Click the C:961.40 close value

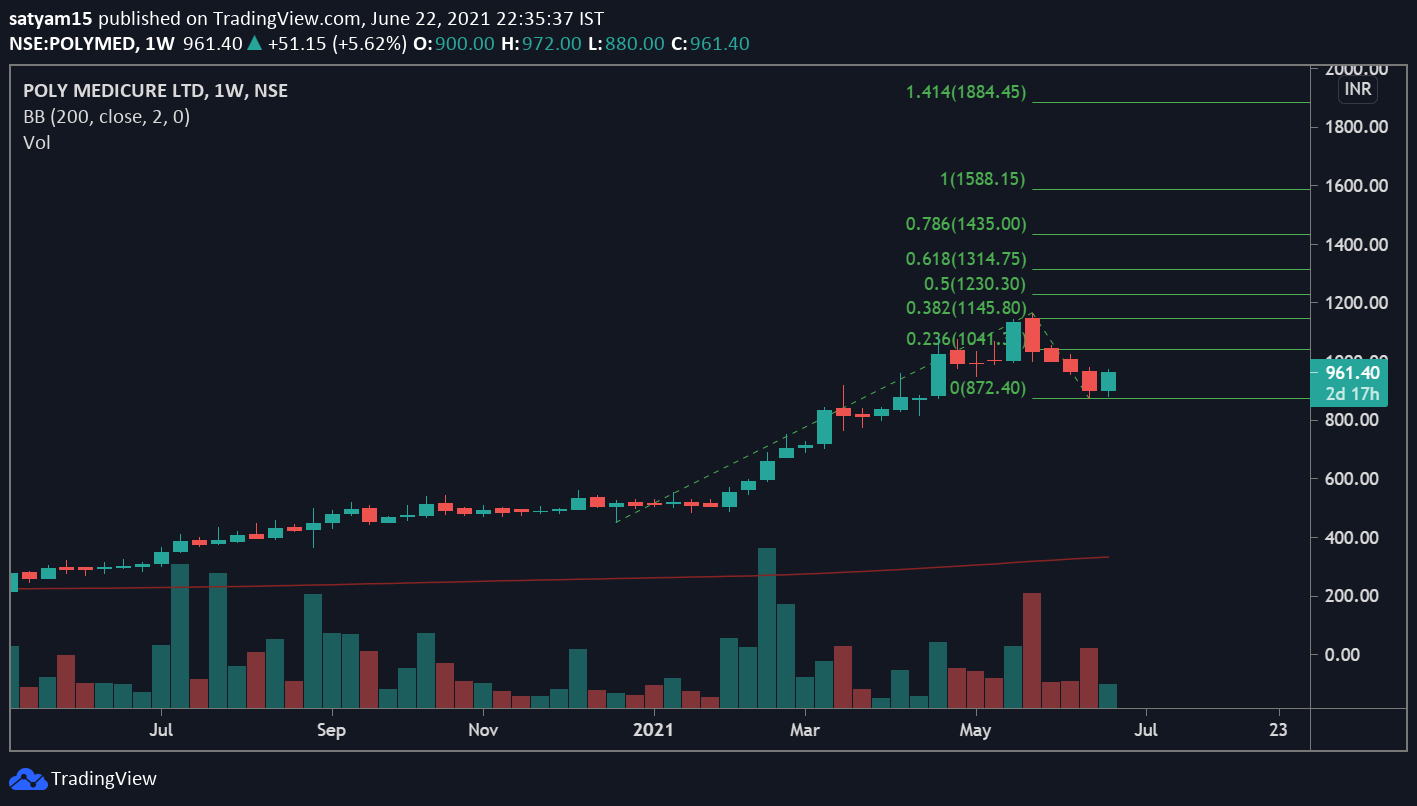click(x=710, y=44)
